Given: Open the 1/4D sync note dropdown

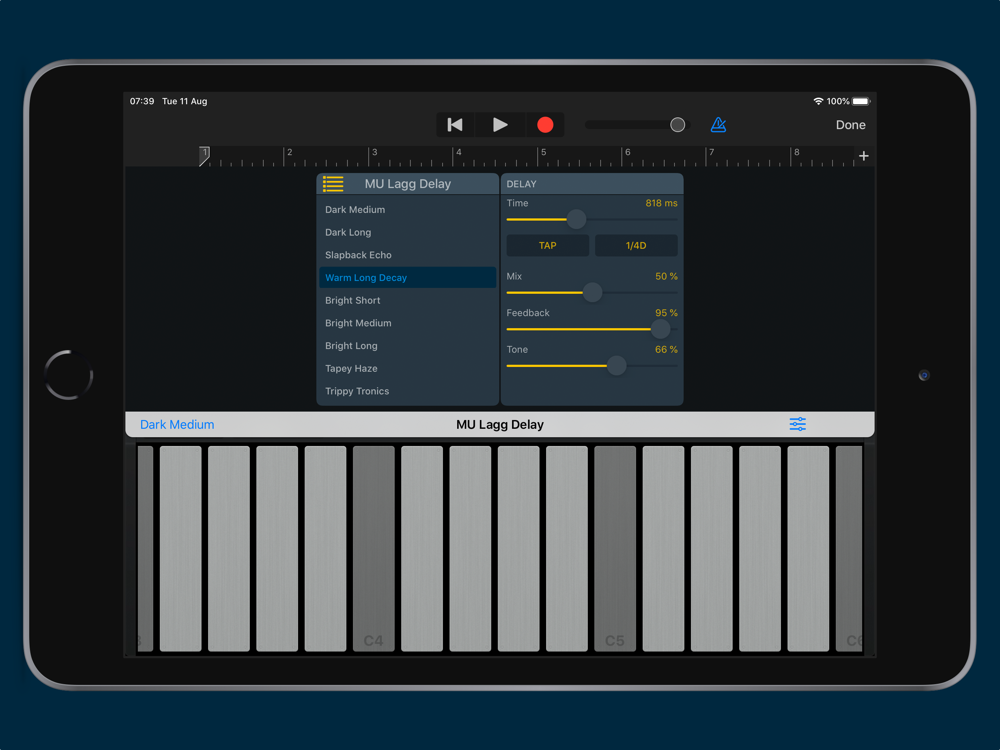Looking at the screenshot, I should [636, 246].
